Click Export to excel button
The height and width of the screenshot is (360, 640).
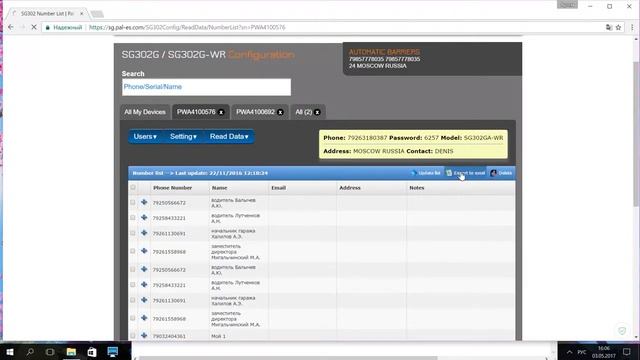tap(466, 173)
